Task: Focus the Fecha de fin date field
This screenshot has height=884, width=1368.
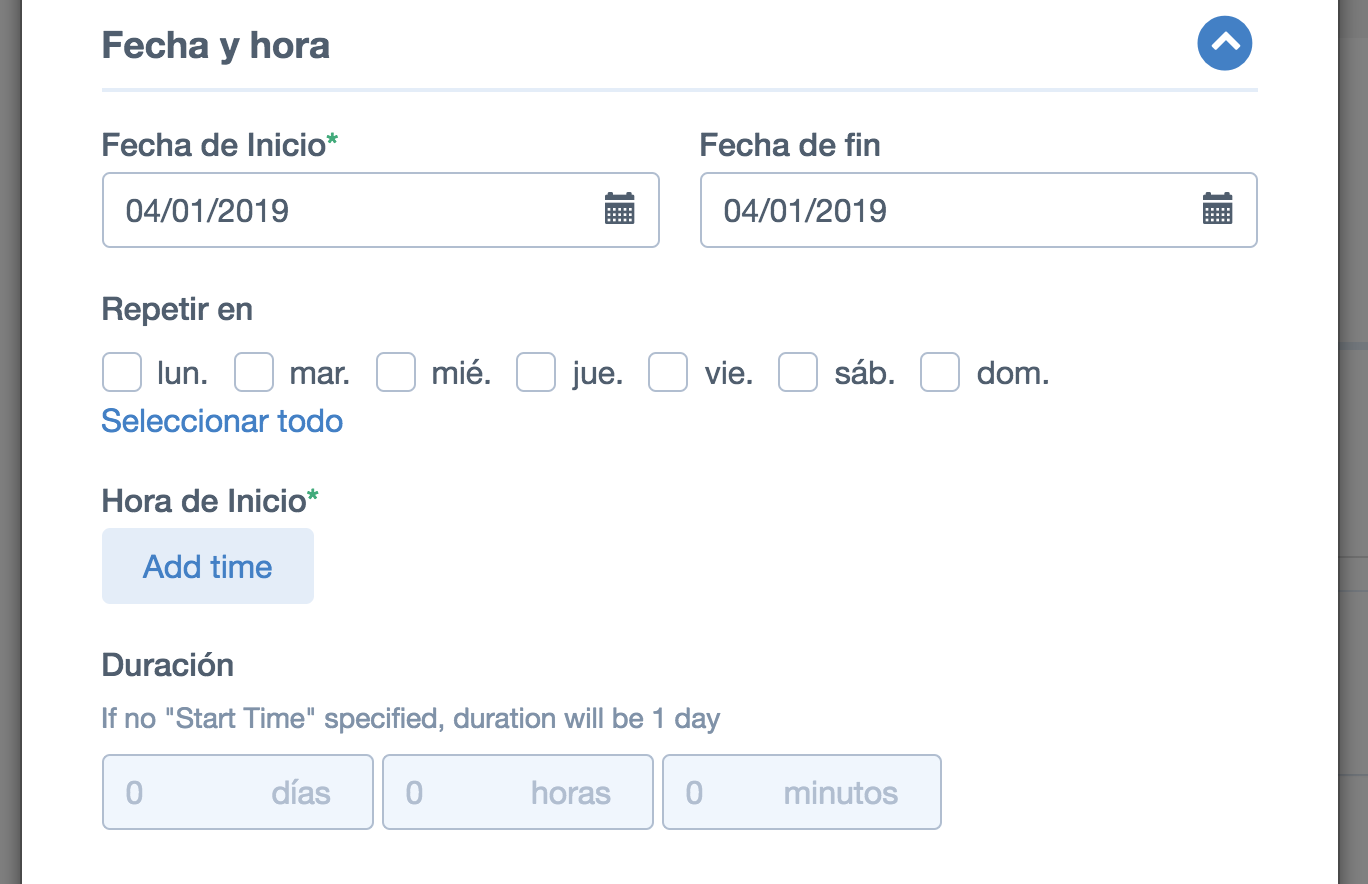Action: tap(979, 210)
